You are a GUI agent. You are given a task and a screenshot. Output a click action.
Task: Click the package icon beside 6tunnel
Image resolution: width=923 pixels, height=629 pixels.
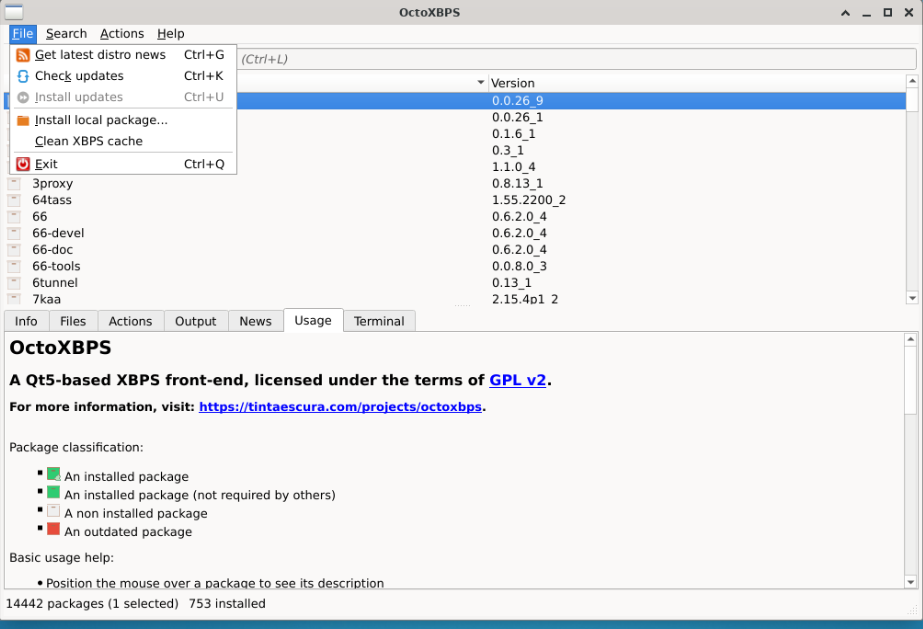pyautogui.click(x=15, y=282)
